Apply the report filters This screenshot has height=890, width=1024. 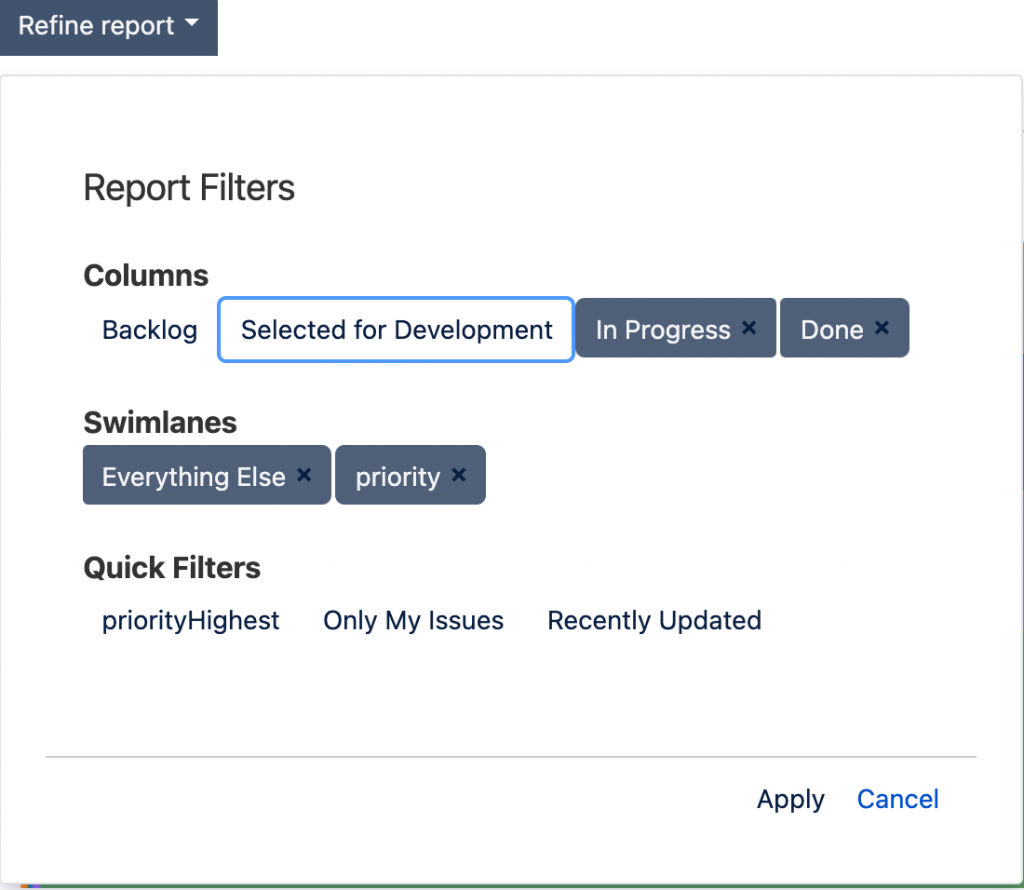point(790,799)
